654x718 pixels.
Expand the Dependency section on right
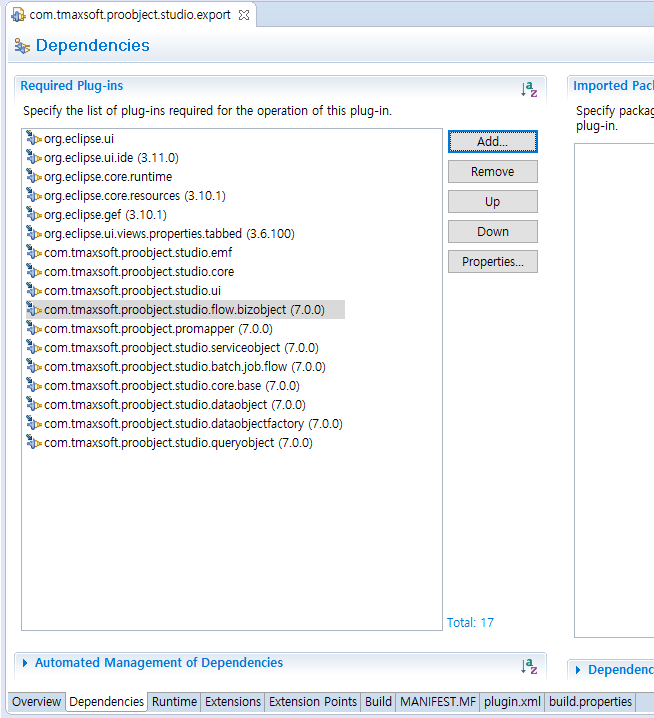tap(578, 670)
